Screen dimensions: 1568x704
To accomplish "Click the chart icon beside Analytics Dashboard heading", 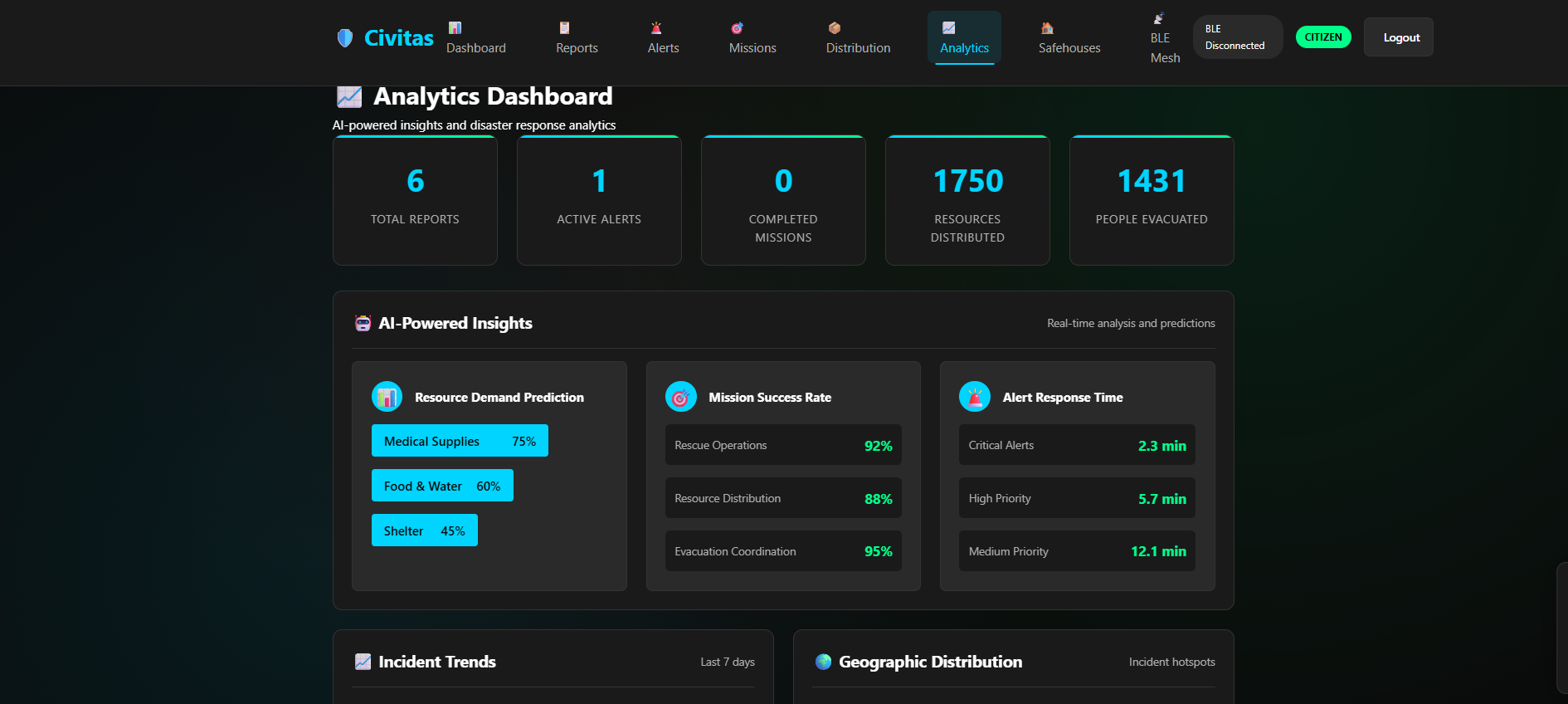I will [349, 97].
